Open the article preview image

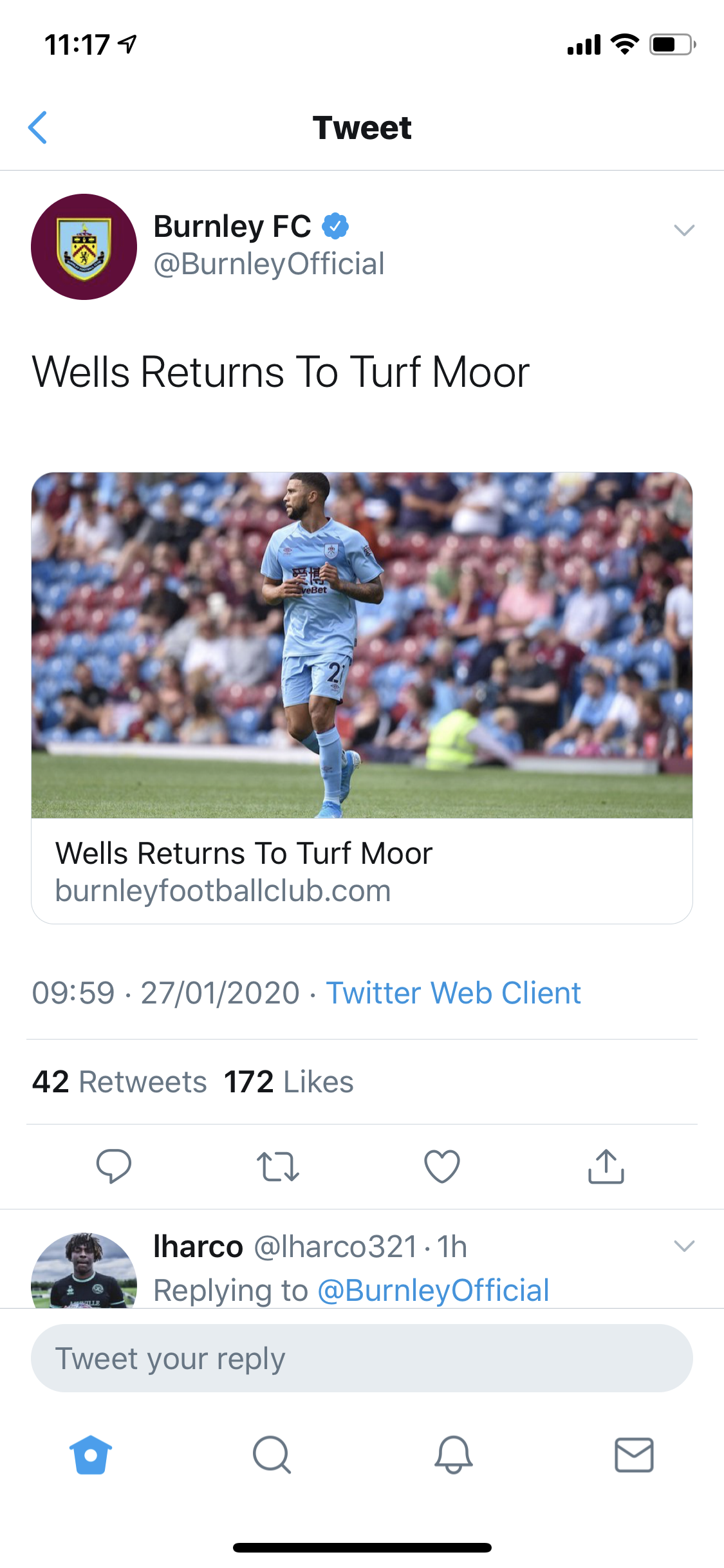[x=362, y=645]
